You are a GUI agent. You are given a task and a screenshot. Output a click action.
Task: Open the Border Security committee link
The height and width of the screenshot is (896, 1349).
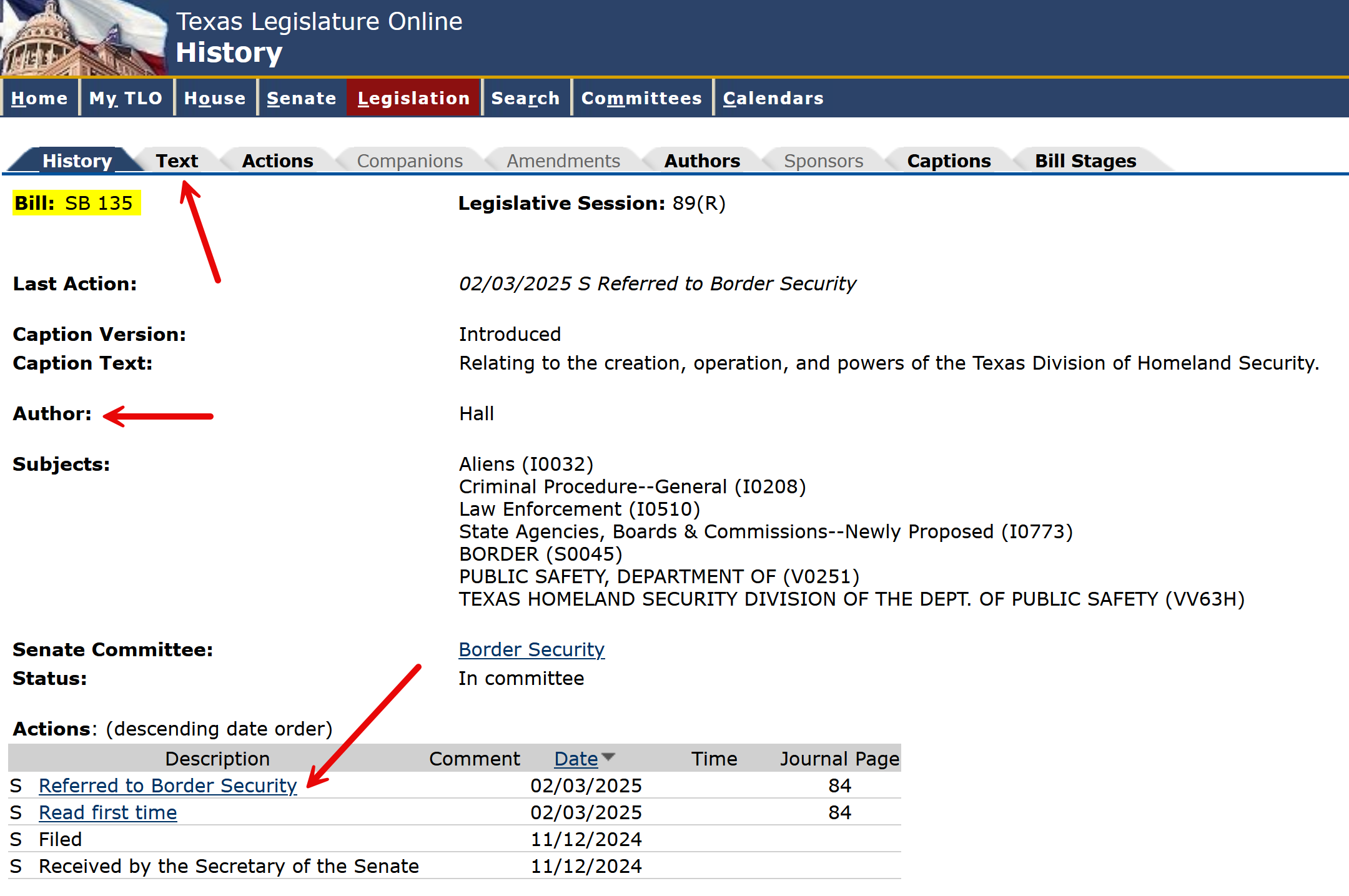pyautogui.click(x=531, y=649)
